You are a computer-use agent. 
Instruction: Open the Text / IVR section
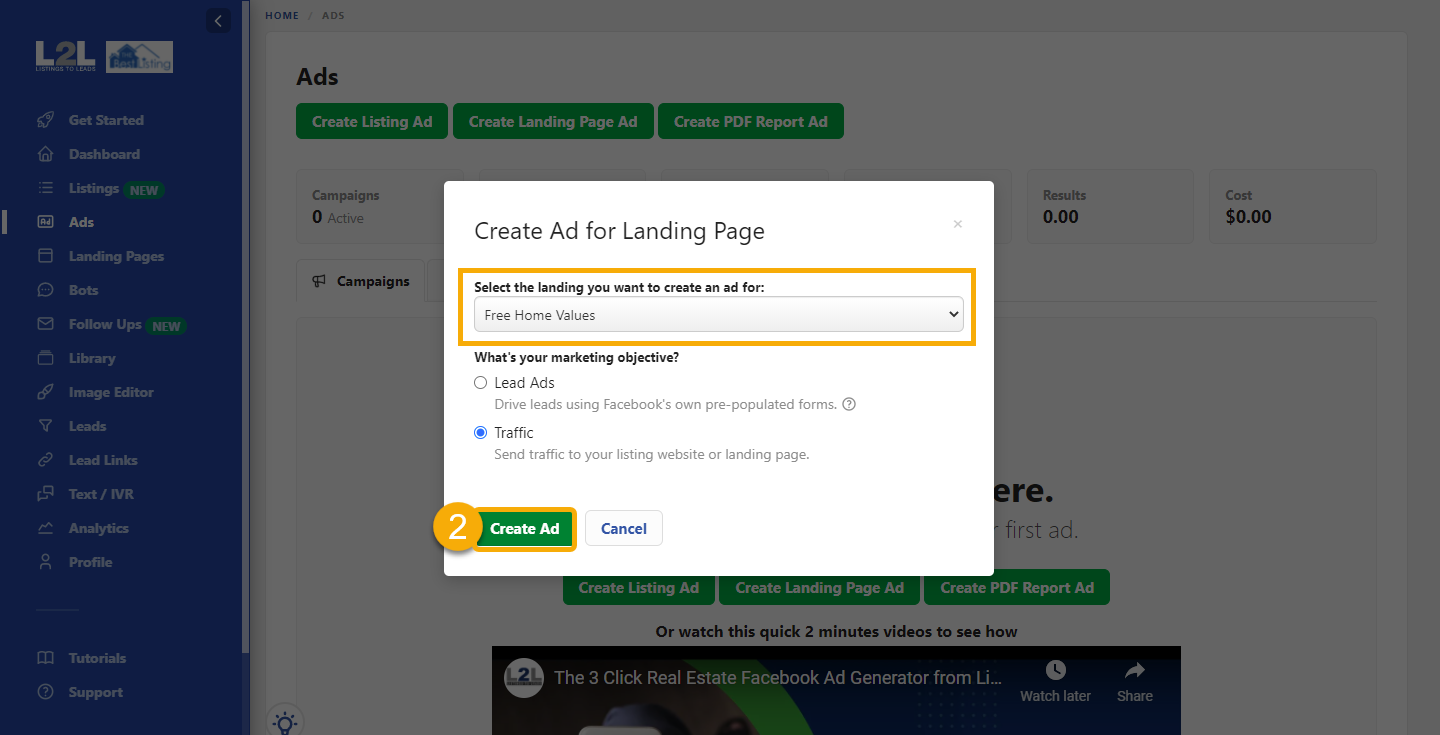(103, 493)
